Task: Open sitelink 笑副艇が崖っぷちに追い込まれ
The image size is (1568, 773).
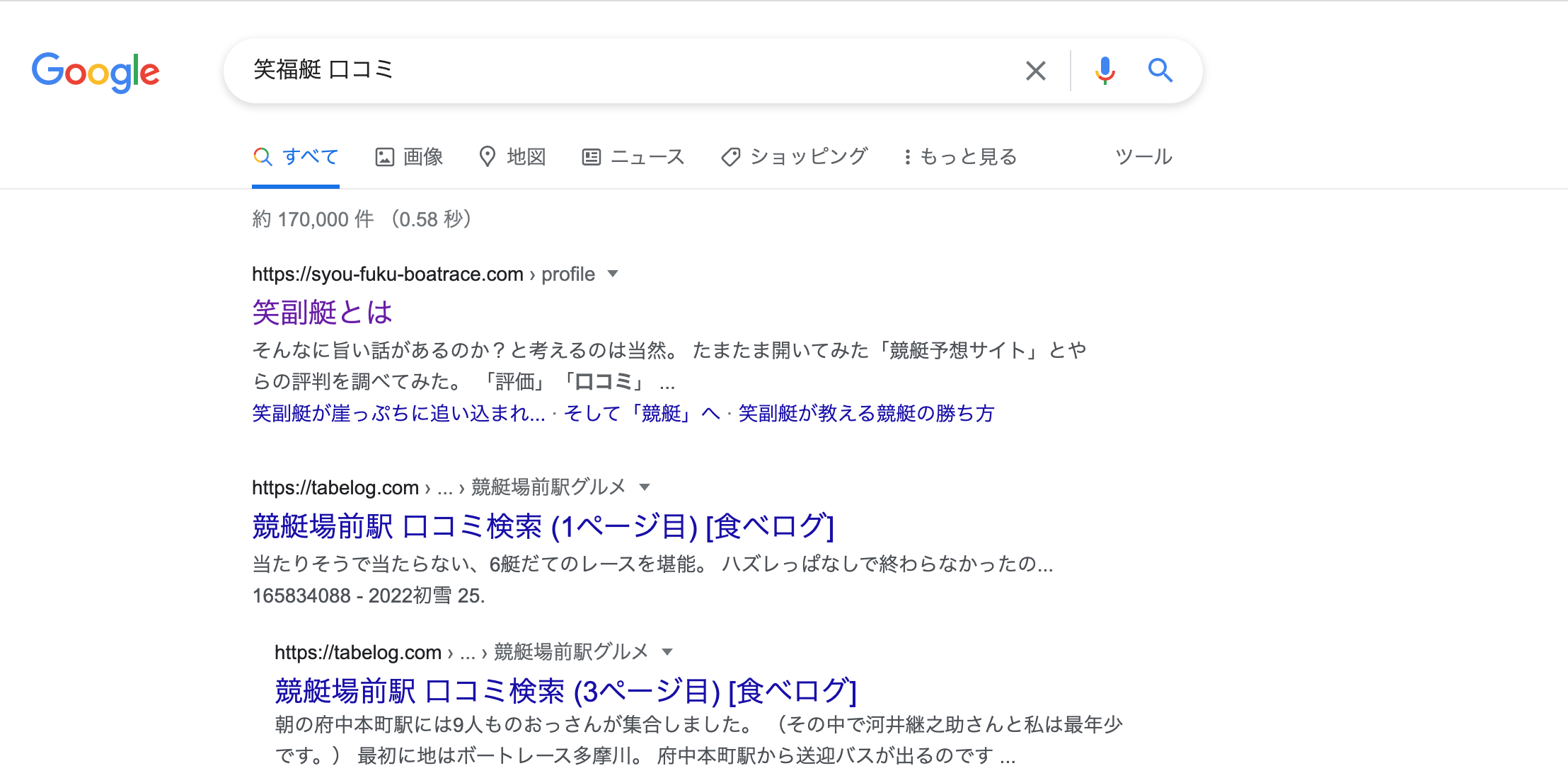Action: pos(398,414)
